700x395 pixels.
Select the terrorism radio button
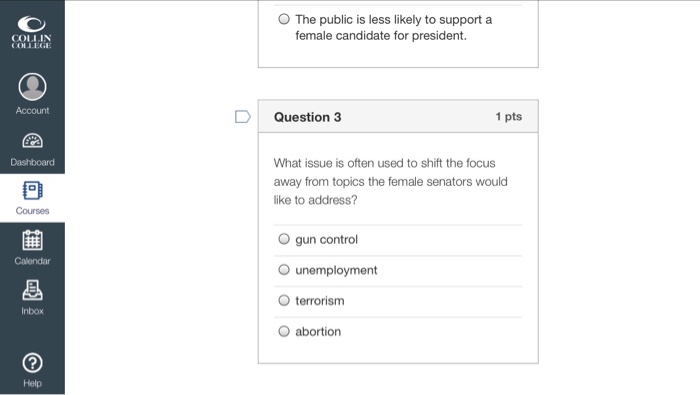[x=284, y=300]
